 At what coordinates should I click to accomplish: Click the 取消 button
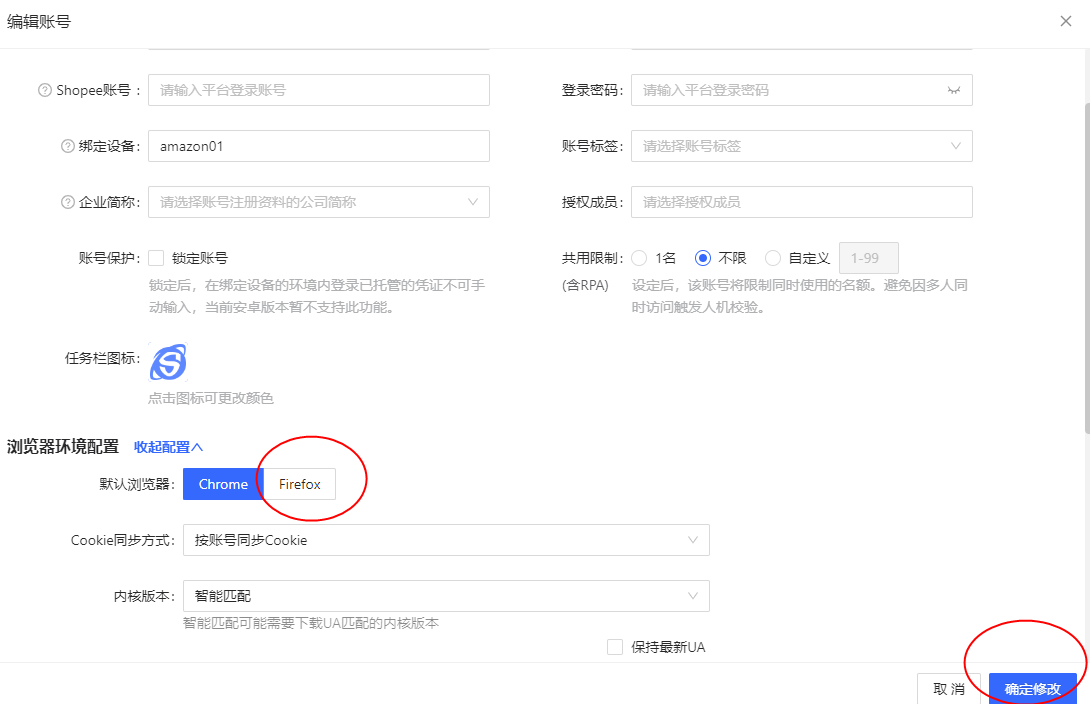click(948, 689)
